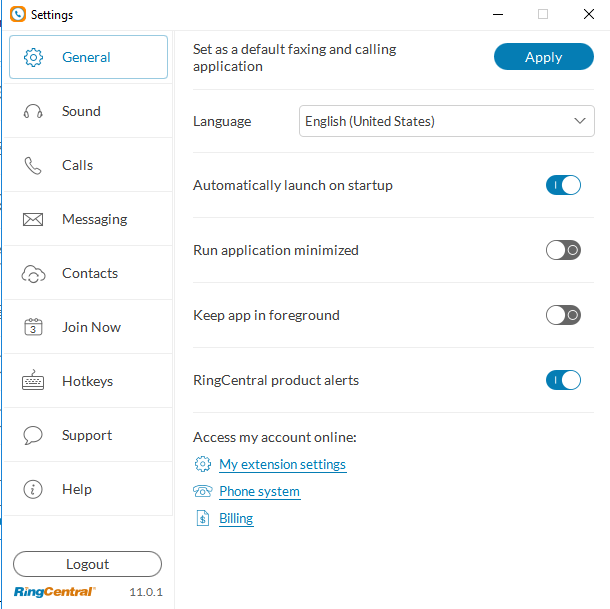This screenshot has width=610, height=609.
Task: Select the General settings tab
Action: [x=88, y=57]
